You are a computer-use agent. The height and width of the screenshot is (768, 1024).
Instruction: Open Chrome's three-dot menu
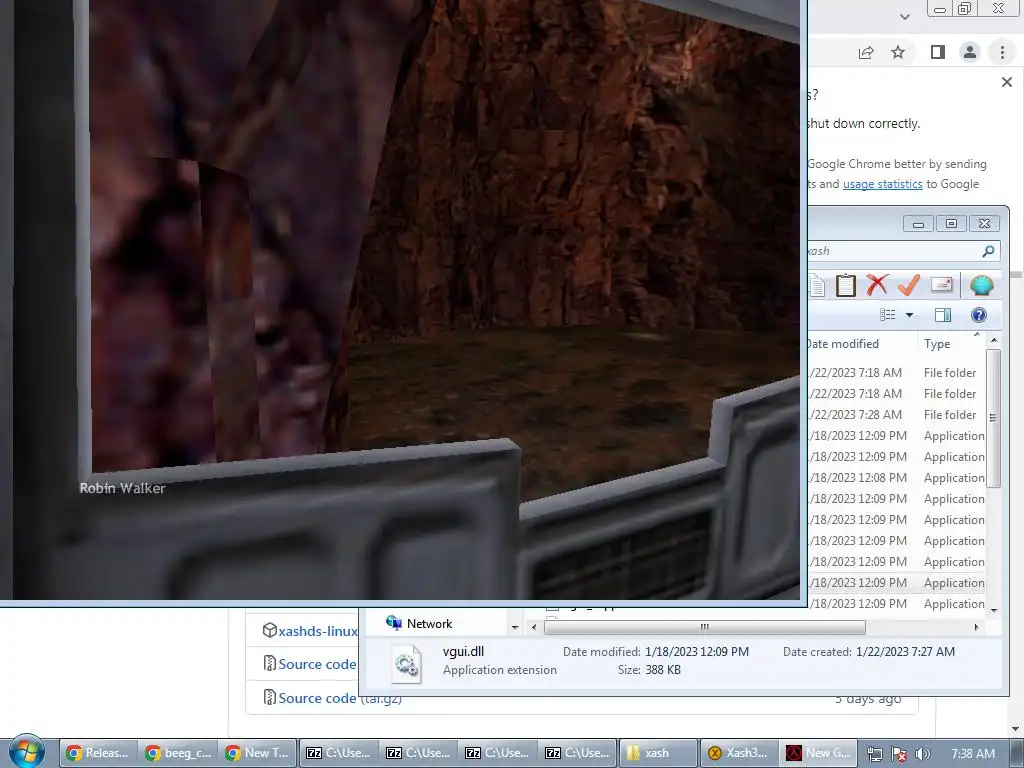click(1002, 52)
